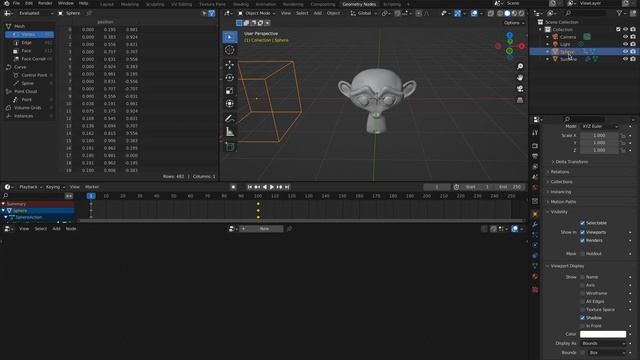Select the Move tool in viewport toolbar
Screen dimensions: 640x360
[x=230, y=64]
